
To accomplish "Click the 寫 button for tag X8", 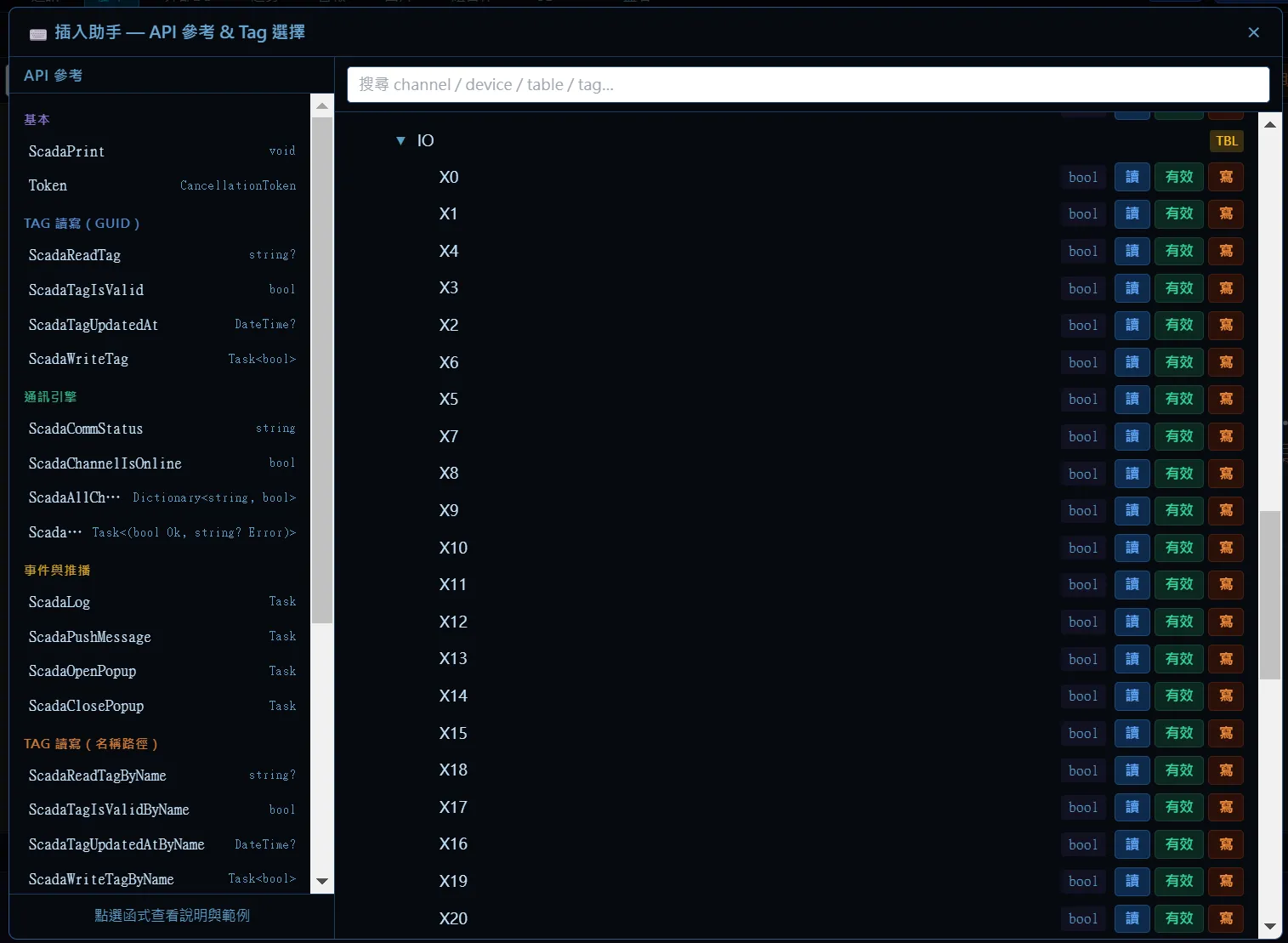I will (1225, 474).
